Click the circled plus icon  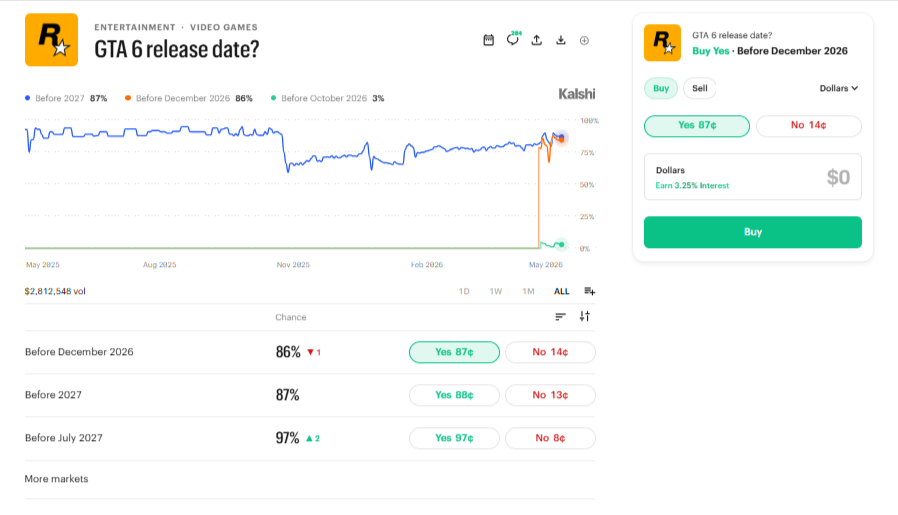click(x=584, y=41)
